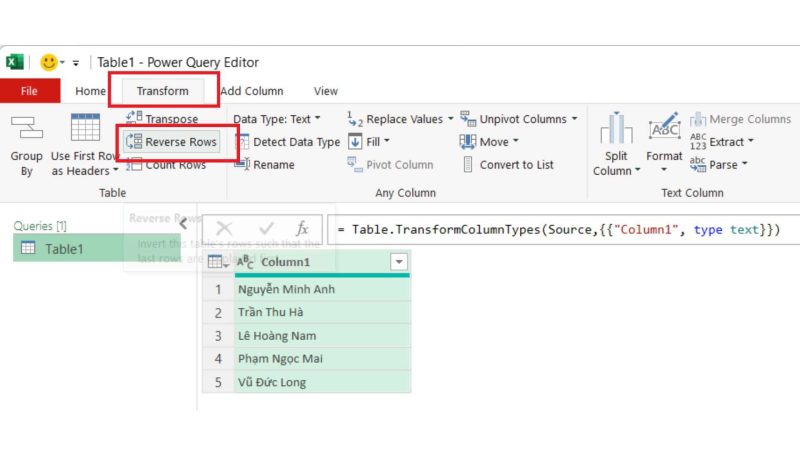The width and height of the screenshot is (800, 450).
Task: Click the Use First Row as Headers icon
Action: tap(85, 128)
